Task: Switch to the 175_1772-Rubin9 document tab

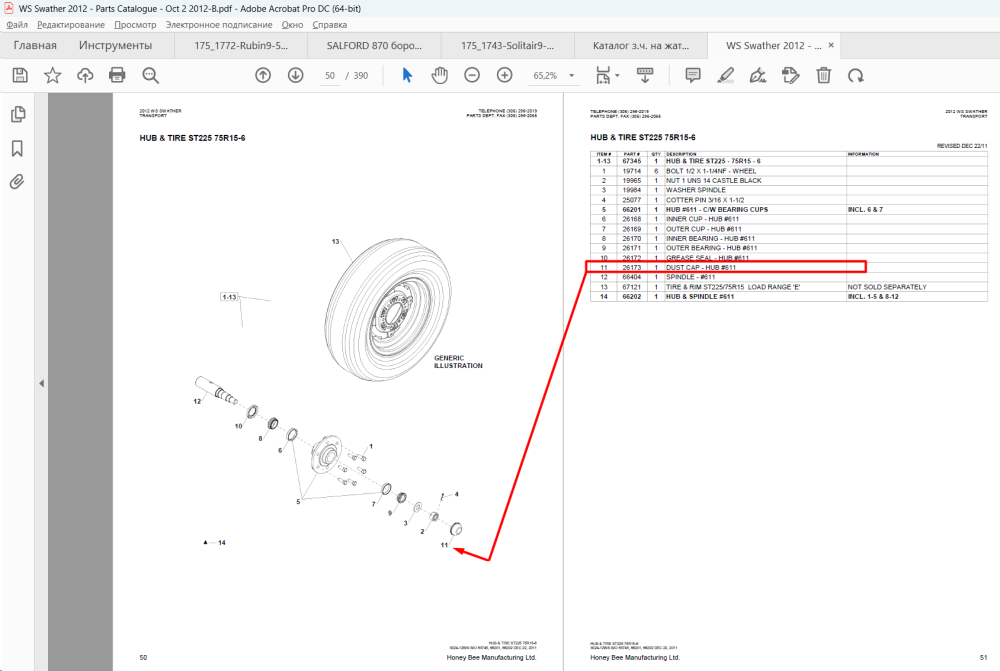Action: 241,45
